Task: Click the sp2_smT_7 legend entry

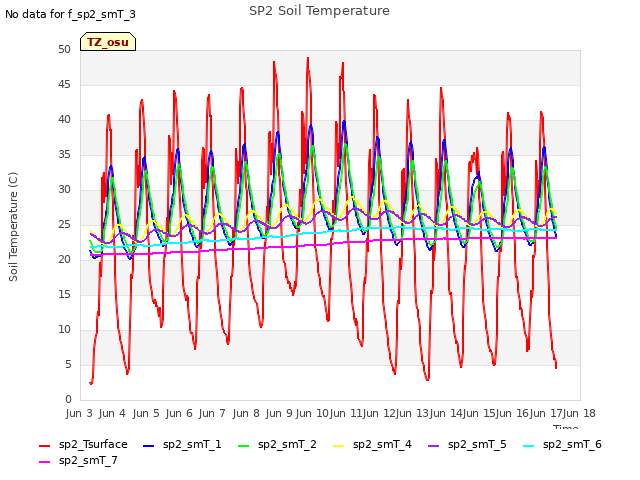Action: pos(78,460)
